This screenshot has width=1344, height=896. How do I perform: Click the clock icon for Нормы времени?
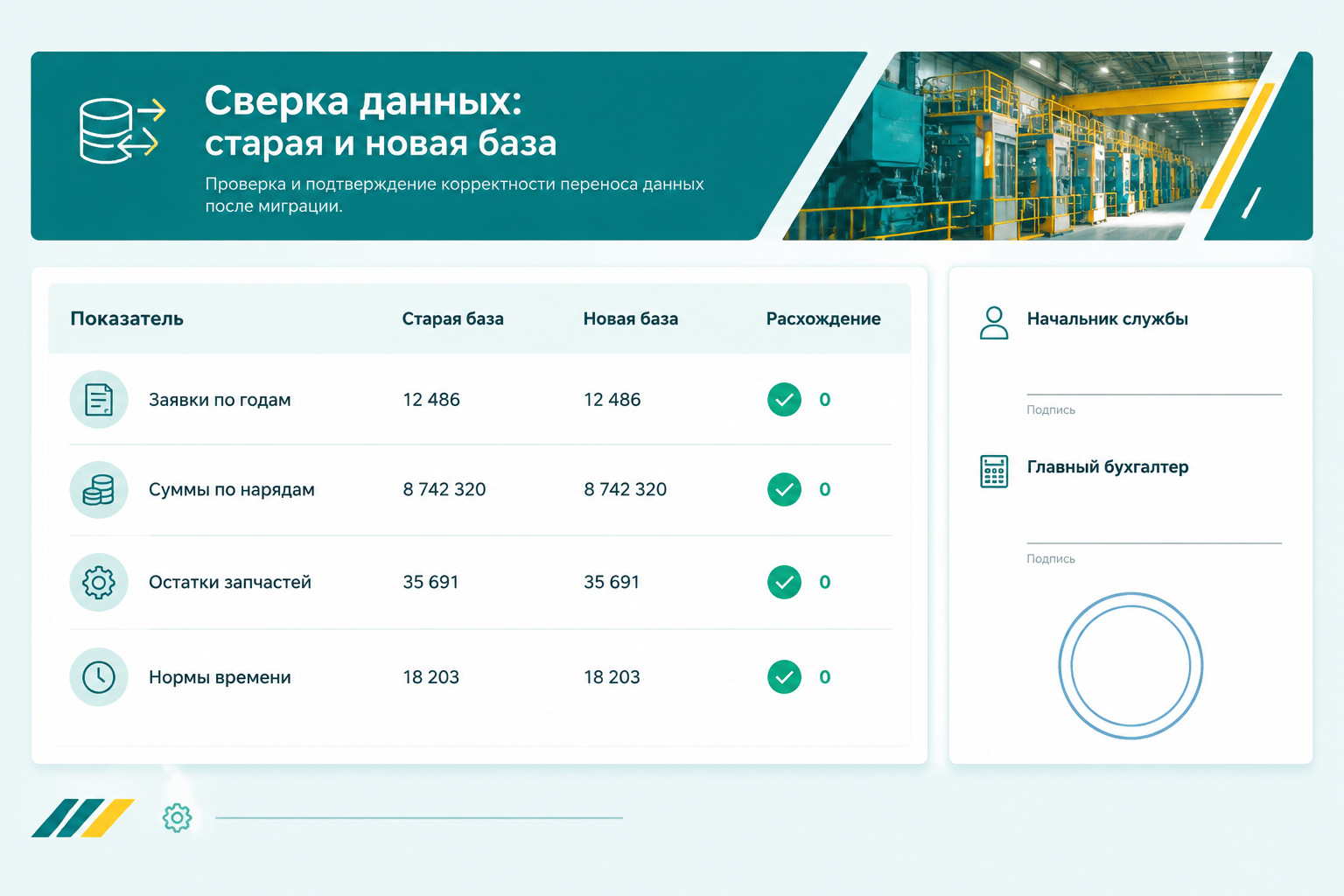(99, 677)
